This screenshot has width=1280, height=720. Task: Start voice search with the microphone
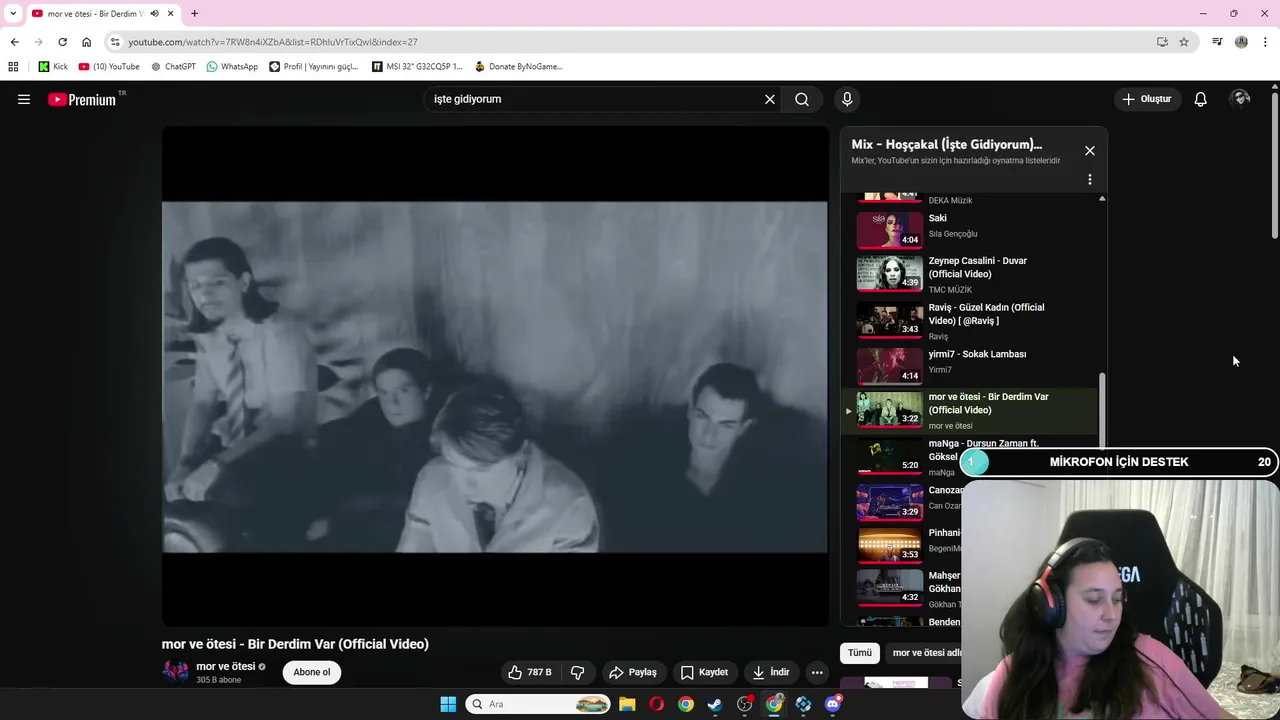coord(847,99)
